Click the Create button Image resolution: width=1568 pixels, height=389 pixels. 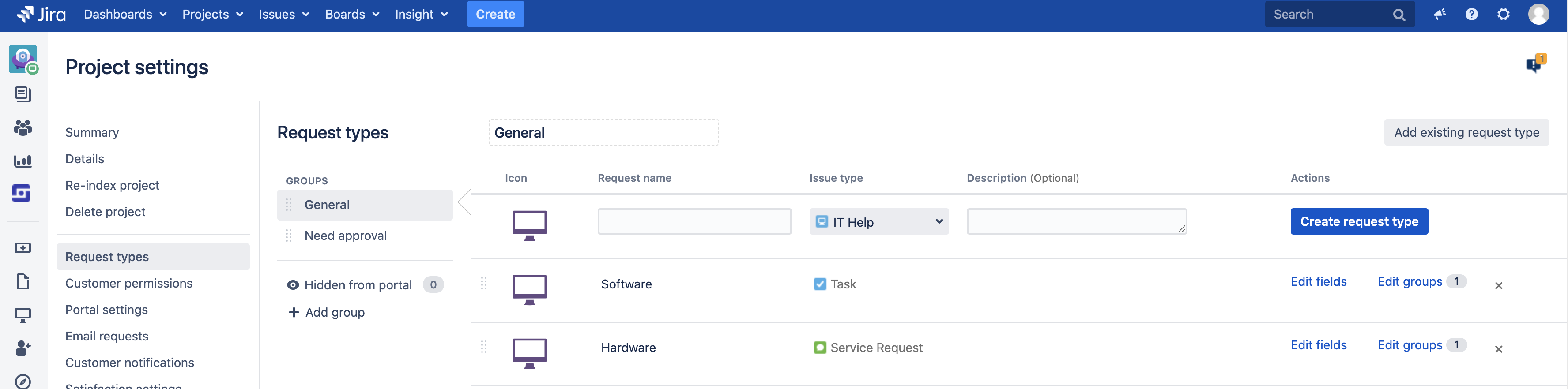tap(495, 14)
